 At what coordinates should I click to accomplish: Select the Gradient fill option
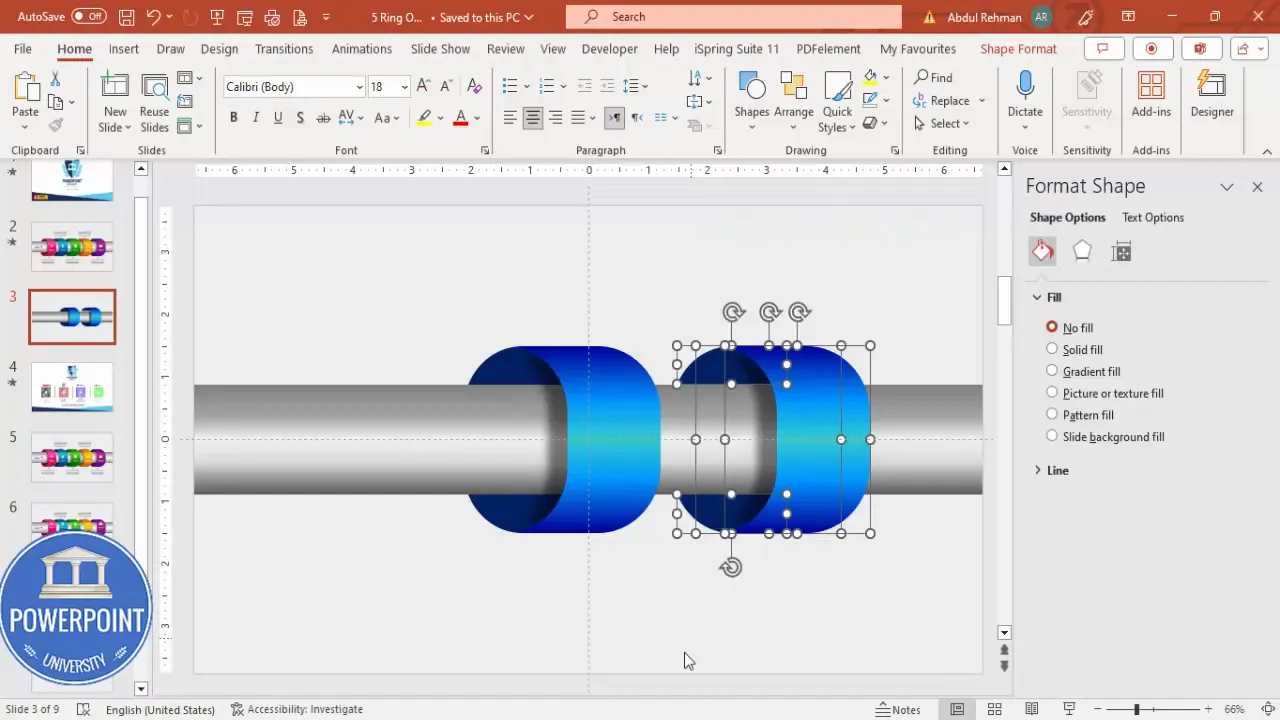coord(1083,371)
